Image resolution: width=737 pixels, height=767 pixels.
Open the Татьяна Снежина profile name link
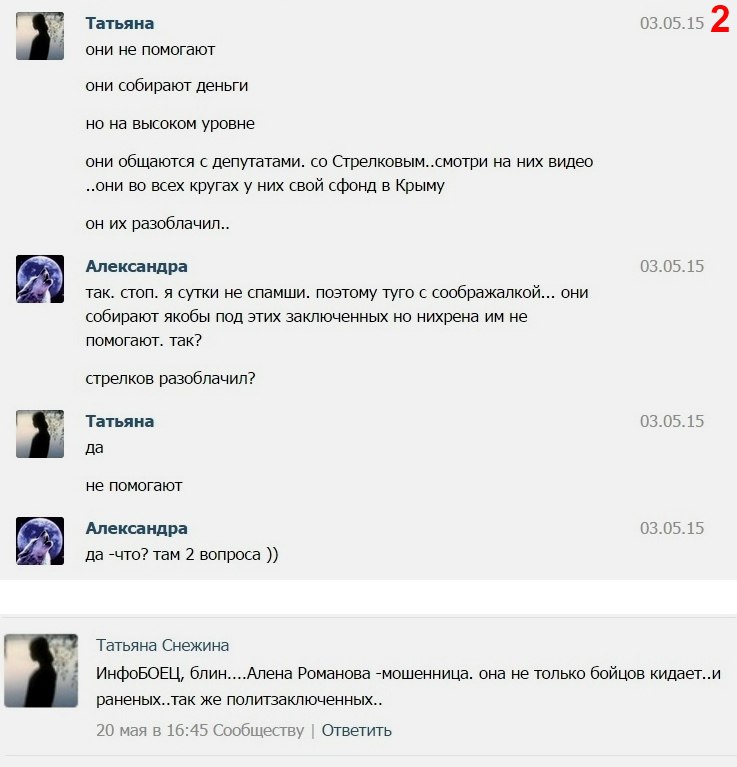tap(162, 645)
